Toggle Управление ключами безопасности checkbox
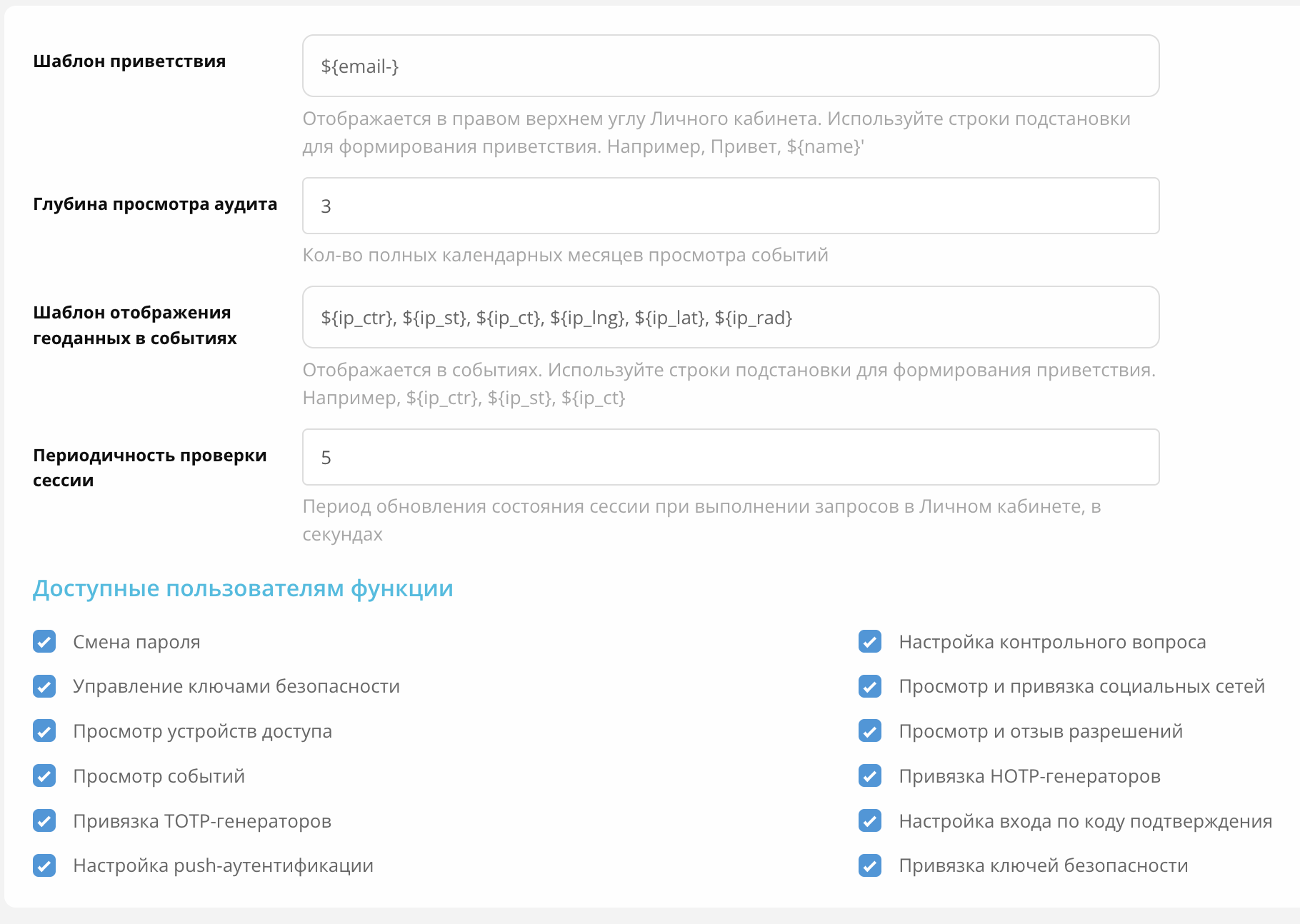The height and width of the screenshot is (924, 1300). tap(44, 686)
